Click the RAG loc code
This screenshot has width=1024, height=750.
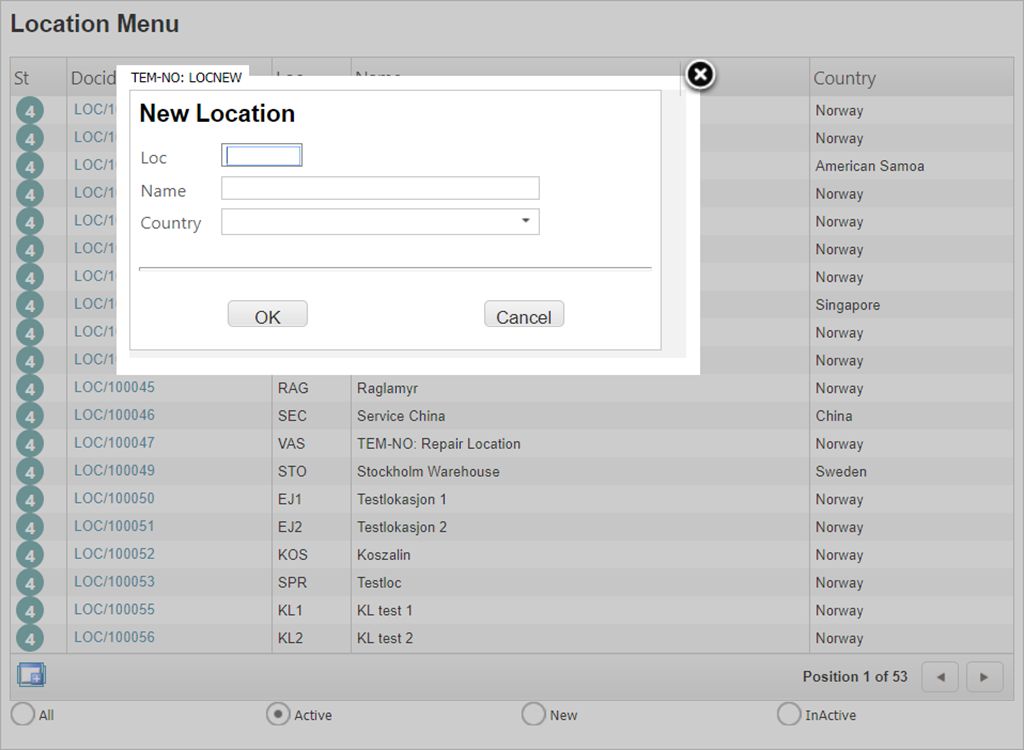(293, 388)
